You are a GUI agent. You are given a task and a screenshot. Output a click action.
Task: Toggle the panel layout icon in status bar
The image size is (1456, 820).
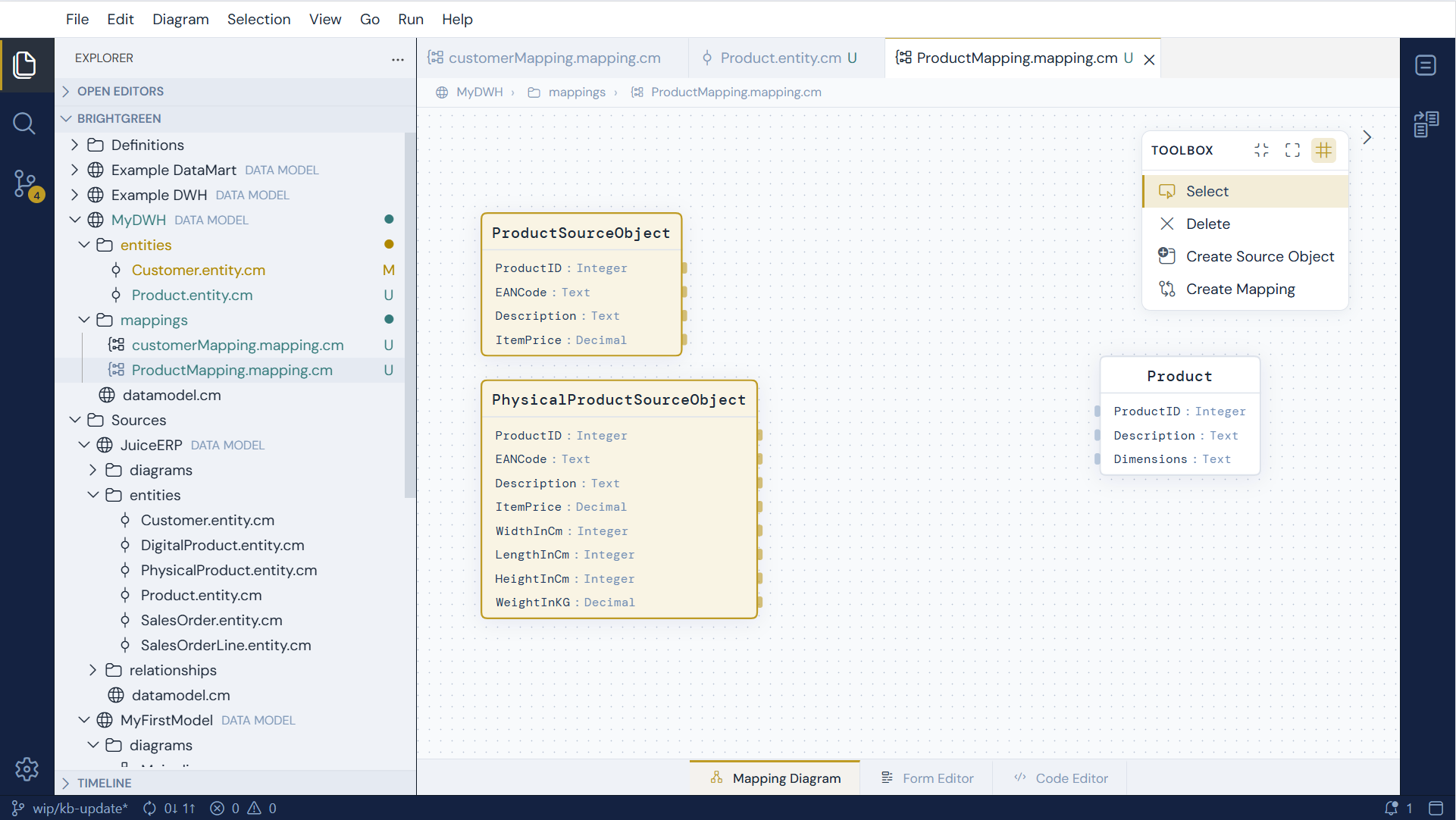(1436, 809)
